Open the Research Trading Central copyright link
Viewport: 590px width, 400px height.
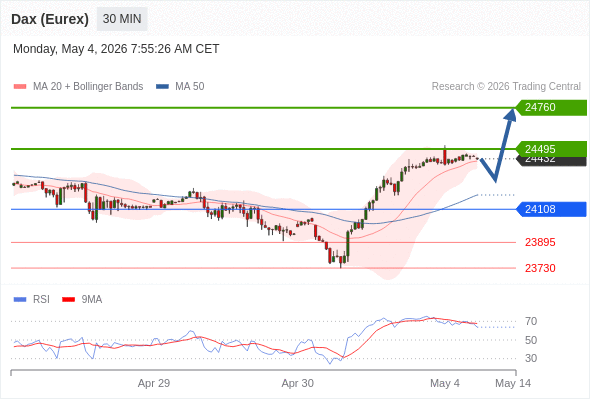click(506, 87)
